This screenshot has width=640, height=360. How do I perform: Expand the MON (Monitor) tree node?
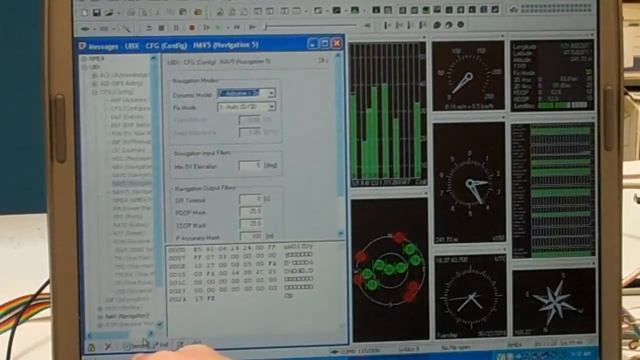tap(100, 308)
